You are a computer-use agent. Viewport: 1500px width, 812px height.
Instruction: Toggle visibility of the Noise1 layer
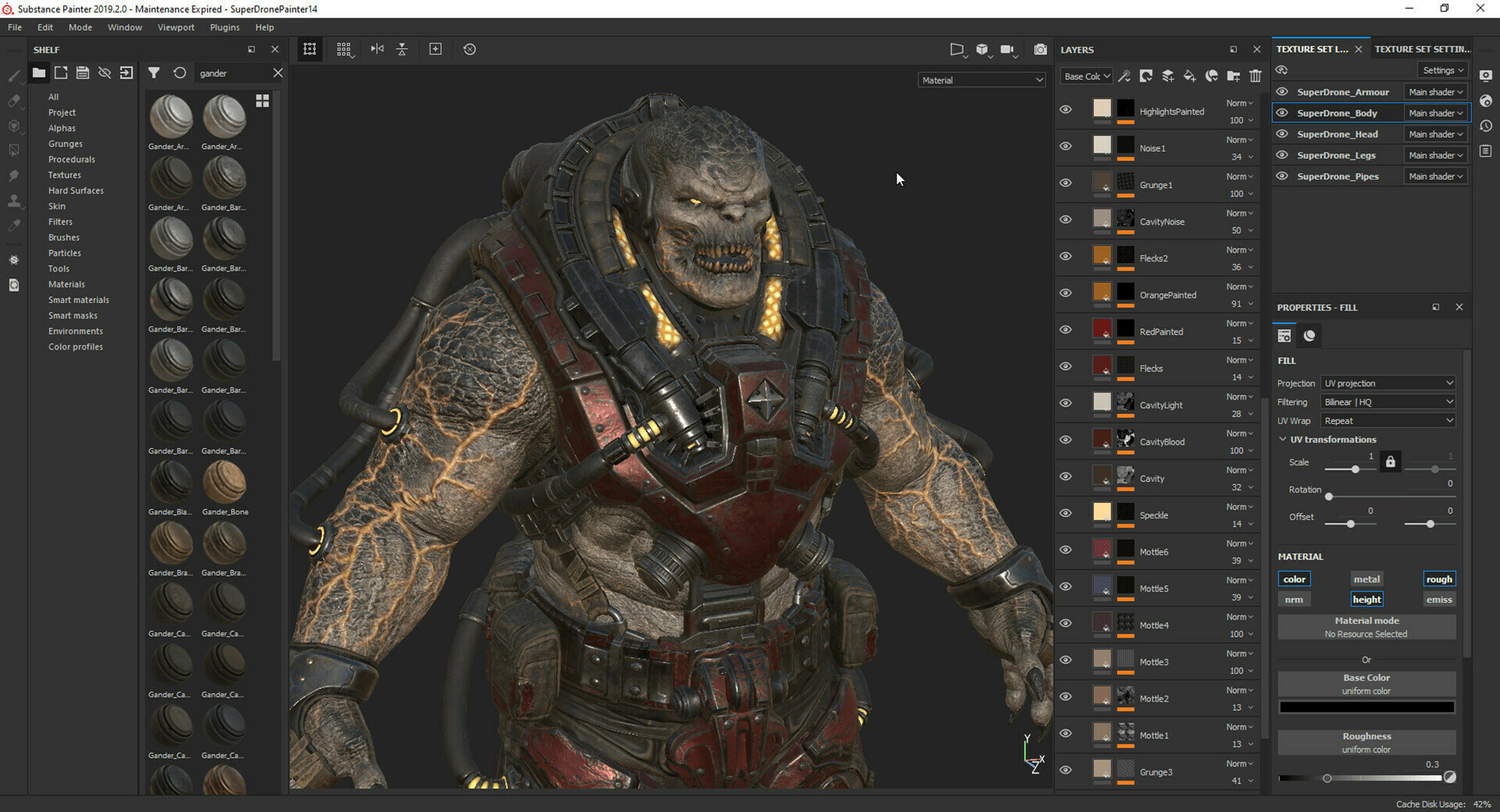click(x=1066, y=146)
